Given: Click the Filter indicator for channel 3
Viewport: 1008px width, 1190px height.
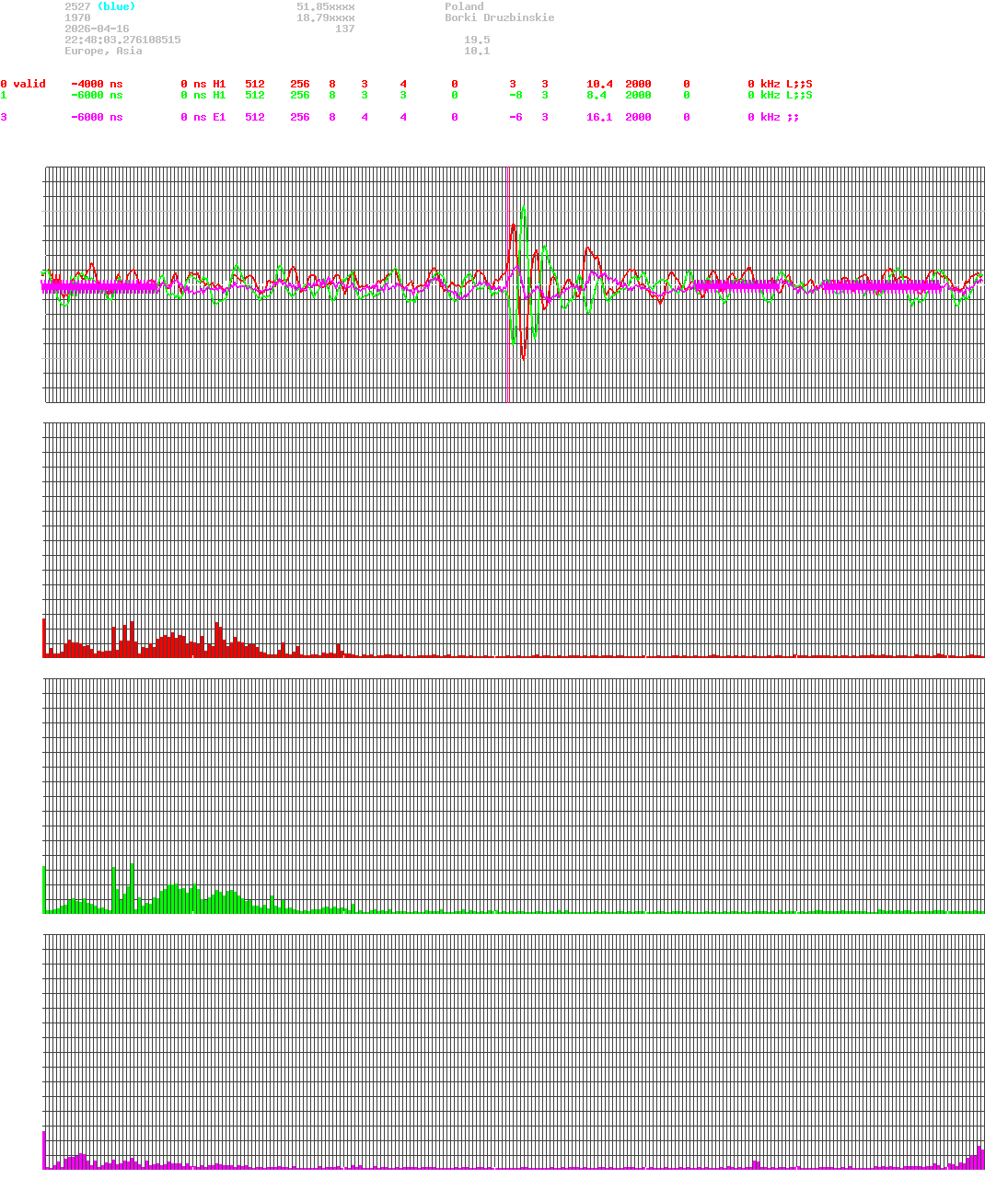Looking at the screenshot, I should (x=686, y=117).
